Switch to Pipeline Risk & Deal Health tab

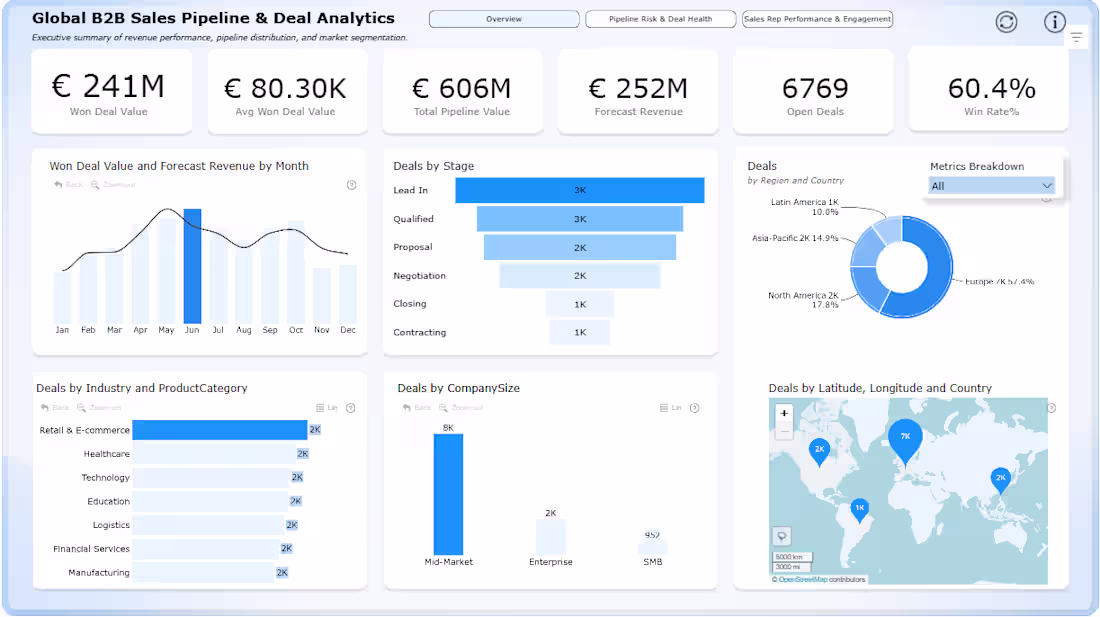[660, 18]
